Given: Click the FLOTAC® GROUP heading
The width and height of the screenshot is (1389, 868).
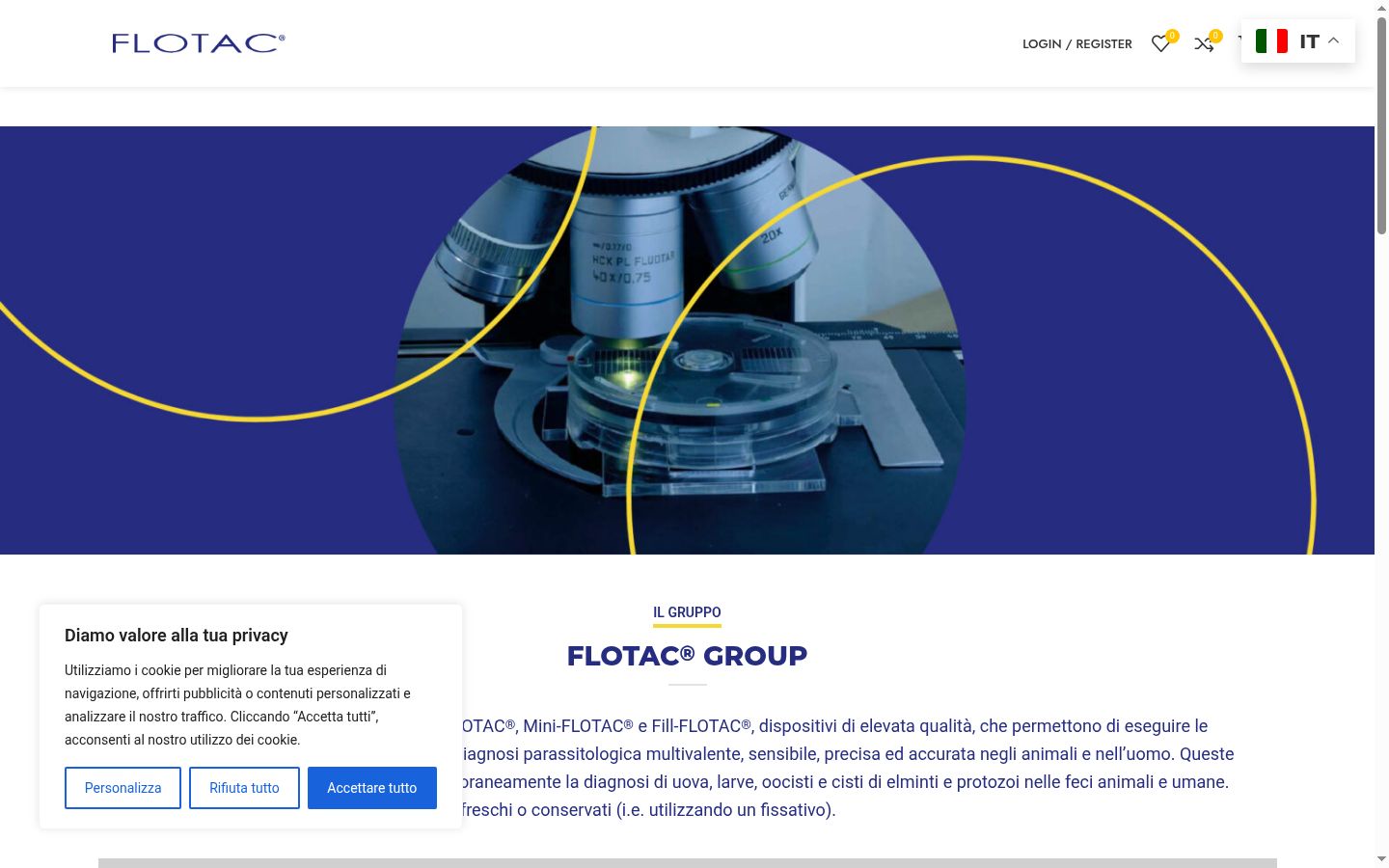Looking at the screenshot, I should click(x=687, y=656).
